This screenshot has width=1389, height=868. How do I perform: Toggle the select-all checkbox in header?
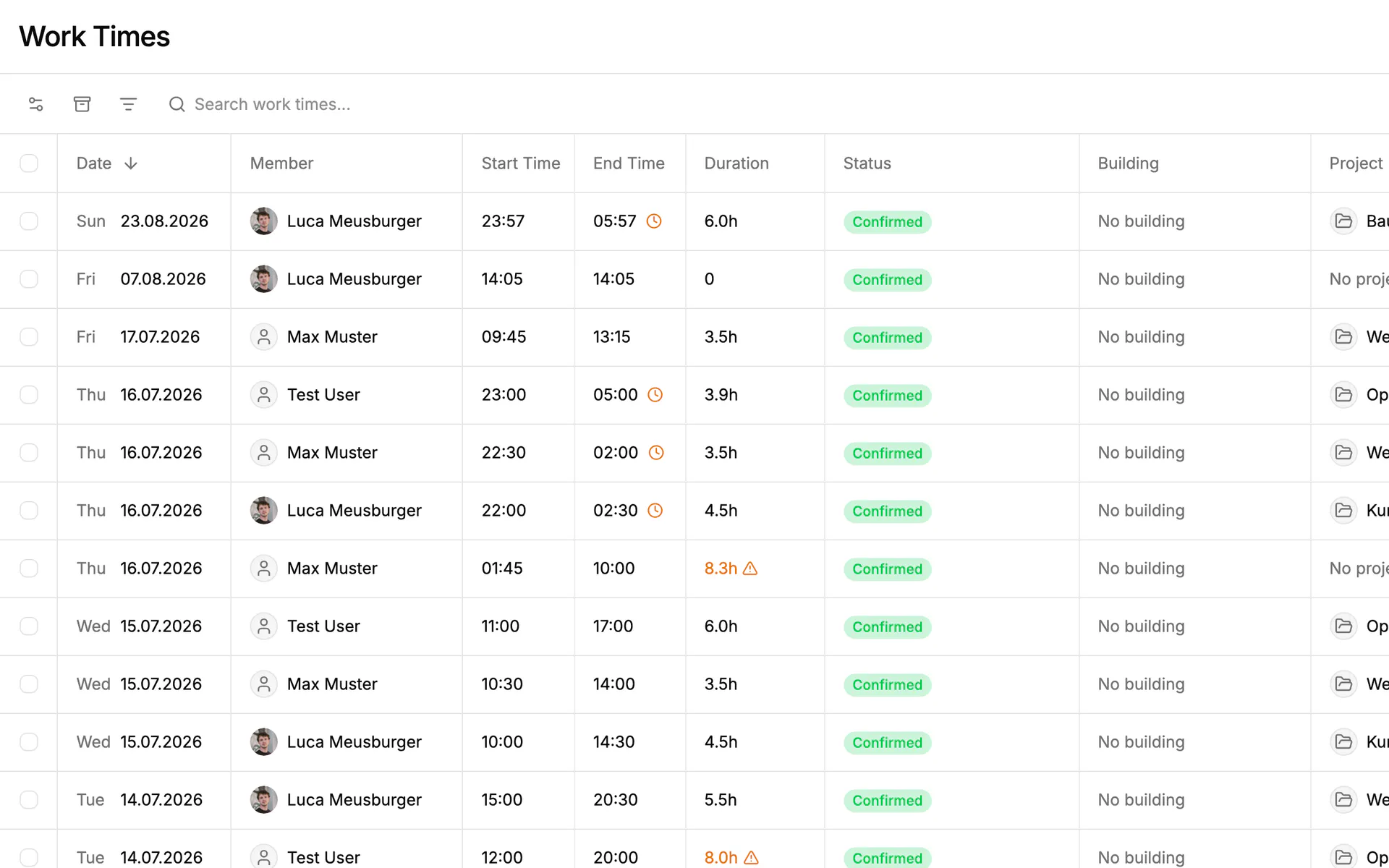click(29, 163)
